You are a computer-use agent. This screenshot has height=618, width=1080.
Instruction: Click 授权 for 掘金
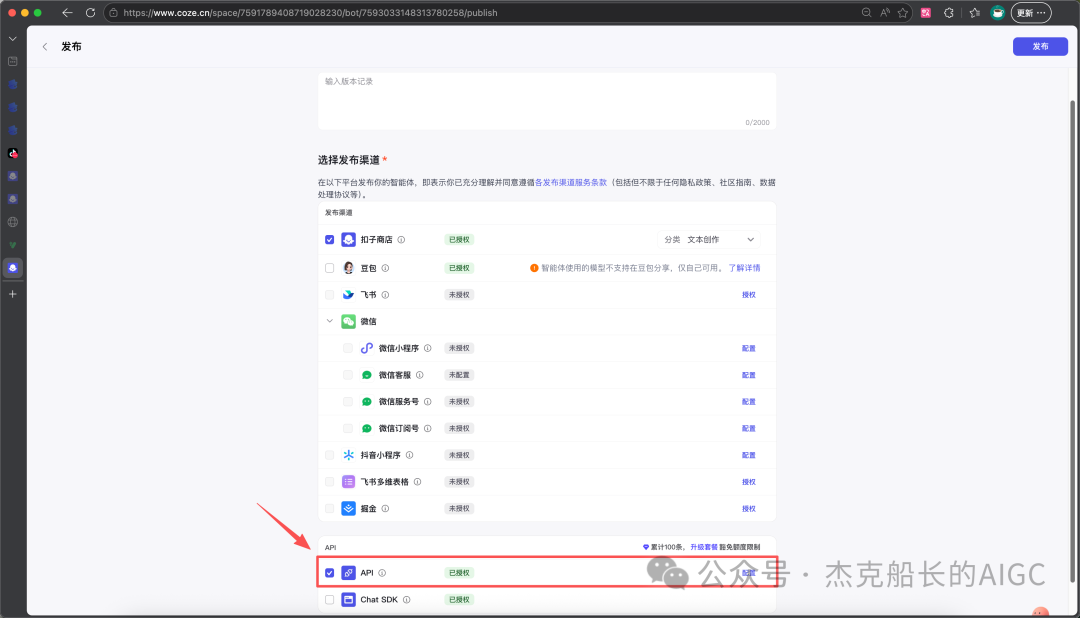click(x=749, y=508)
